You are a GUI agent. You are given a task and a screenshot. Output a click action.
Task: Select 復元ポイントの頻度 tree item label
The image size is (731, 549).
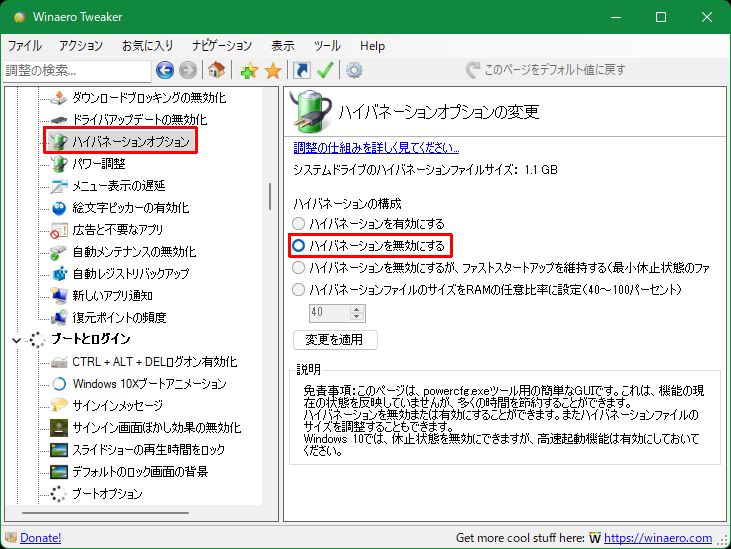(x=119, y=317)
